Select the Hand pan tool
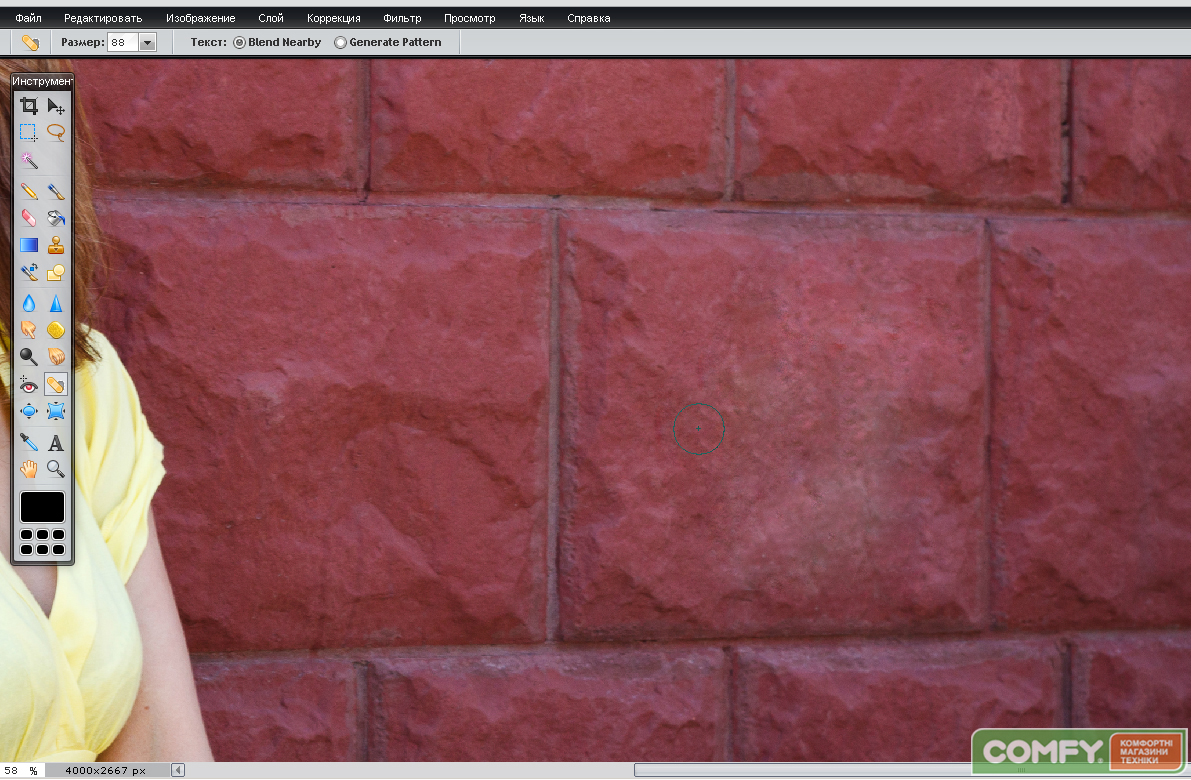1191x780 pixels. 29,469
